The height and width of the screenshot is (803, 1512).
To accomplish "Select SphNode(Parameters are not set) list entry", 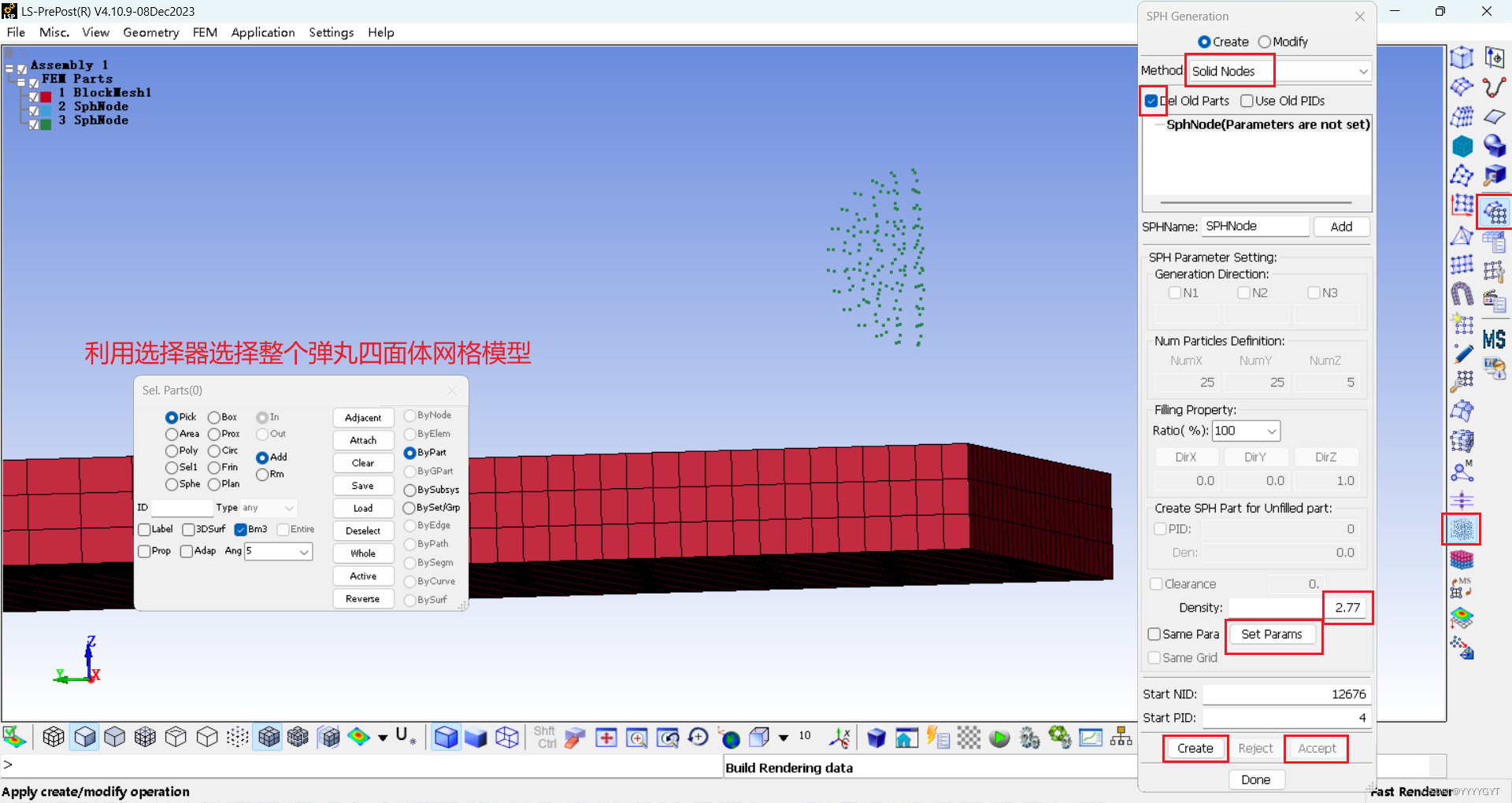I will pyautogui.click(x=1268, y=124).
